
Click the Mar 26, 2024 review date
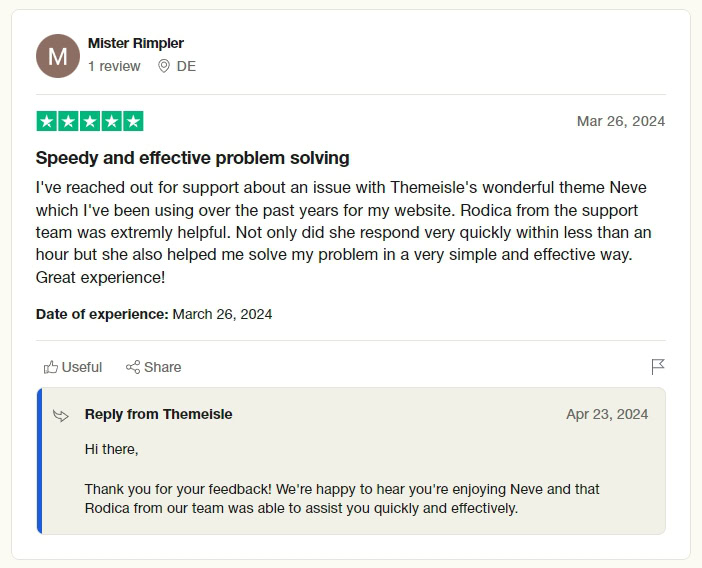[621, 121]
